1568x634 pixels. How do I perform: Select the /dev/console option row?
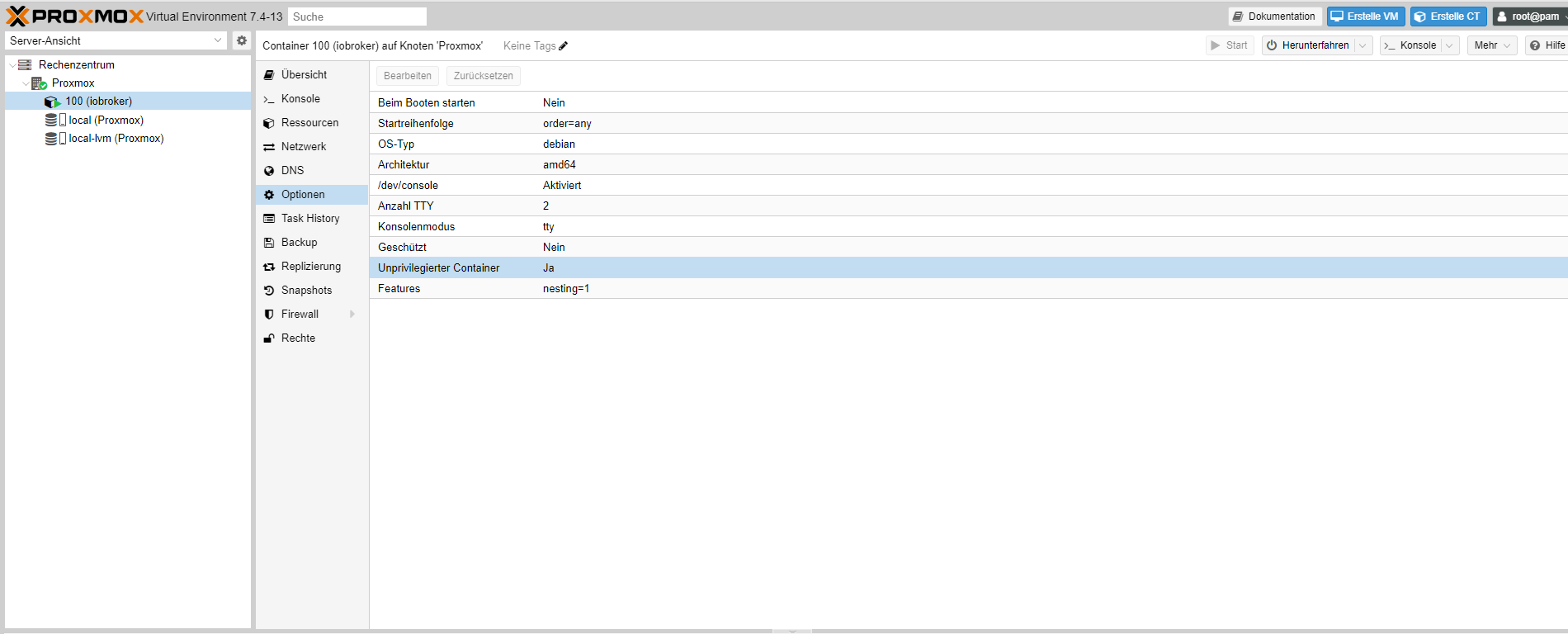pos(969,186)
